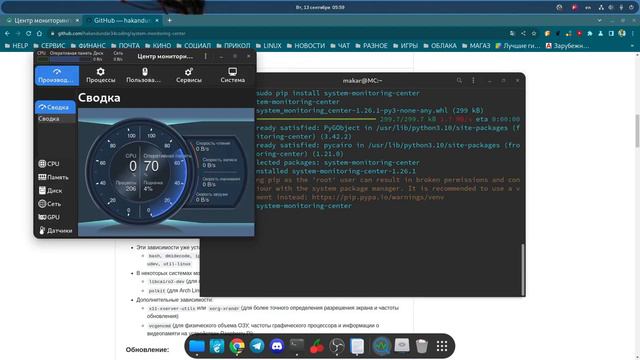
Task: Show all applications grid in dock
Action: click(x=442, y=346)
